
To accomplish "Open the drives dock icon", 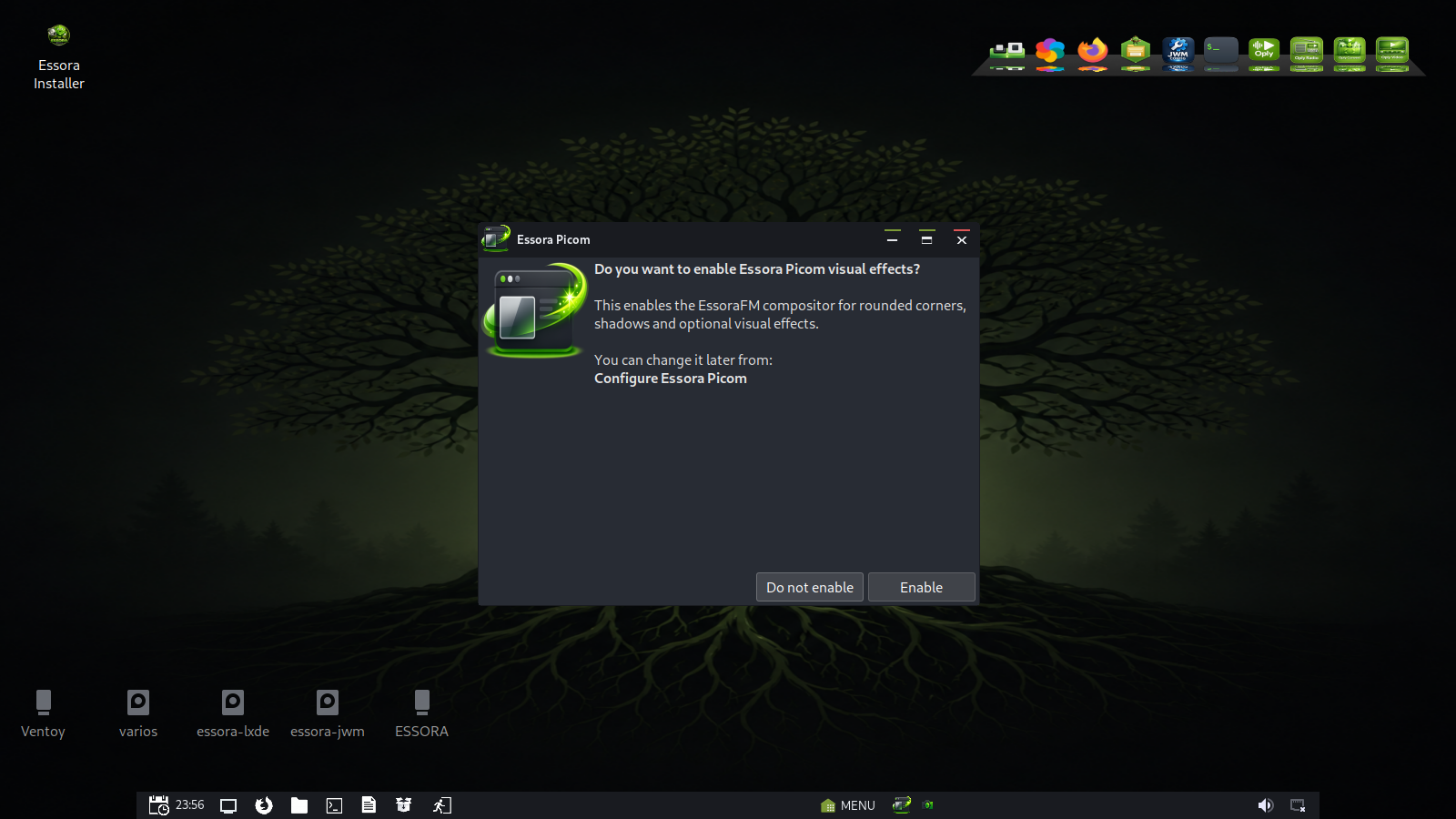I will (x=1007, y=51).
